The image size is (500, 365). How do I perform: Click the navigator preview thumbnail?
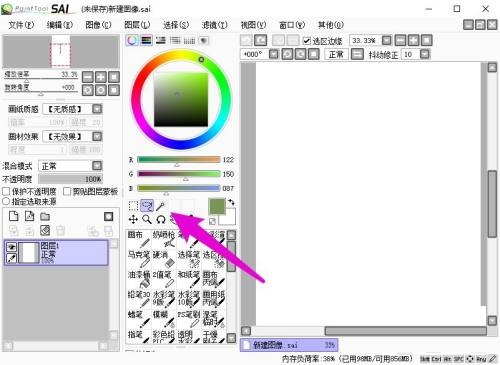61,51
